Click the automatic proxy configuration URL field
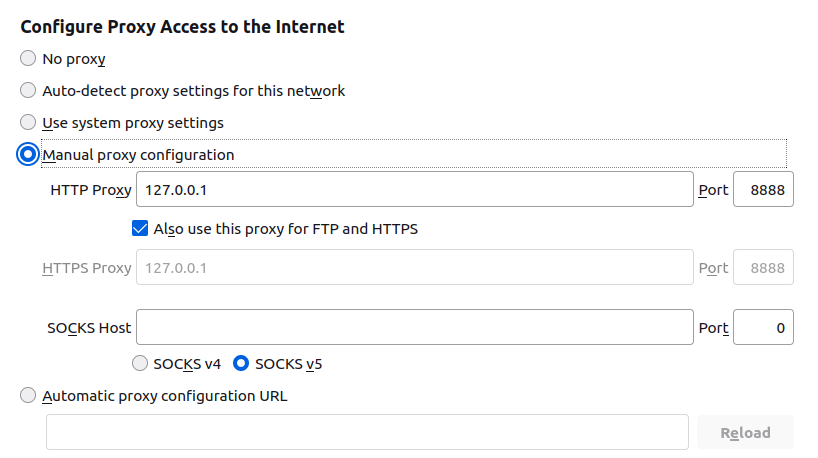Viewport: 818px width, 458px height. 367,432
